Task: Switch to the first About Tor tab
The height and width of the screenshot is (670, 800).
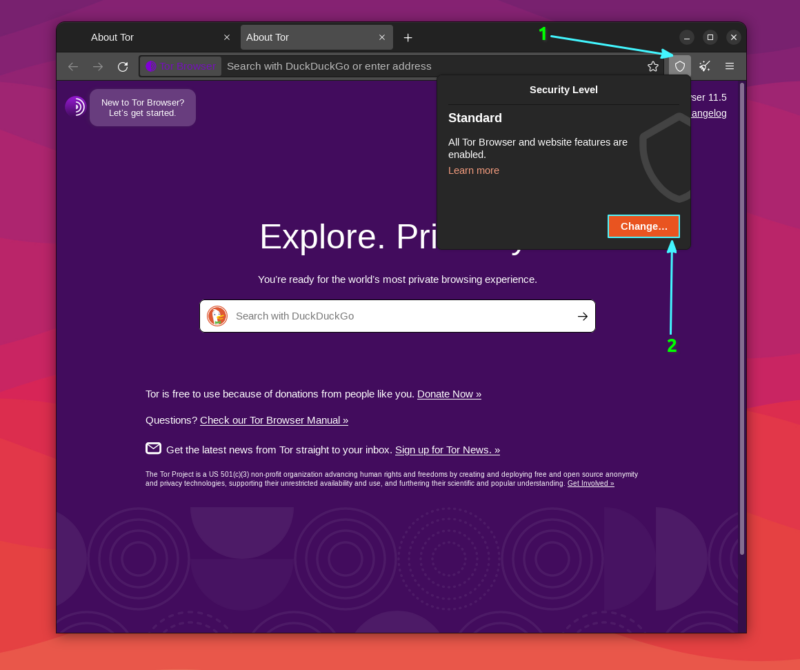Action: point(112,37)
